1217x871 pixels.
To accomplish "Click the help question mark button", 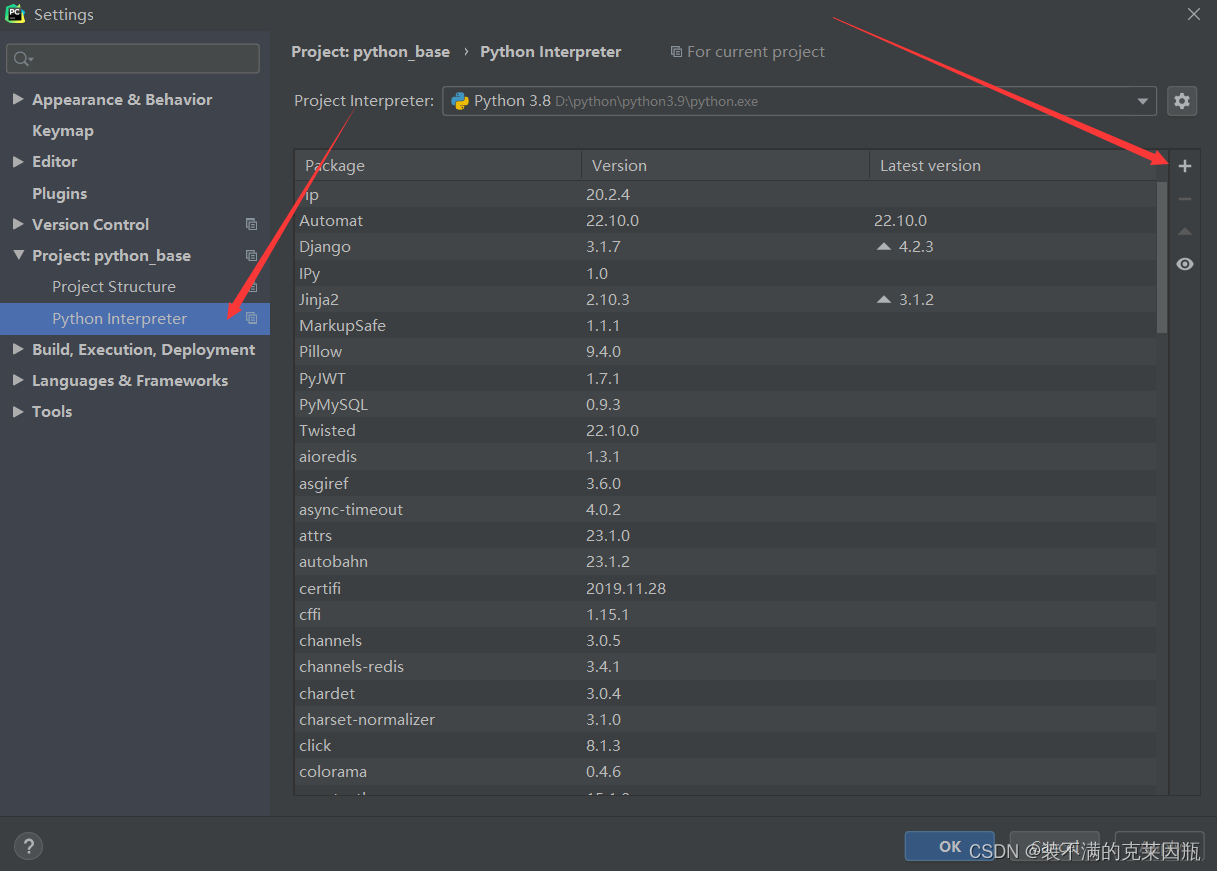I will click(29, 846).
